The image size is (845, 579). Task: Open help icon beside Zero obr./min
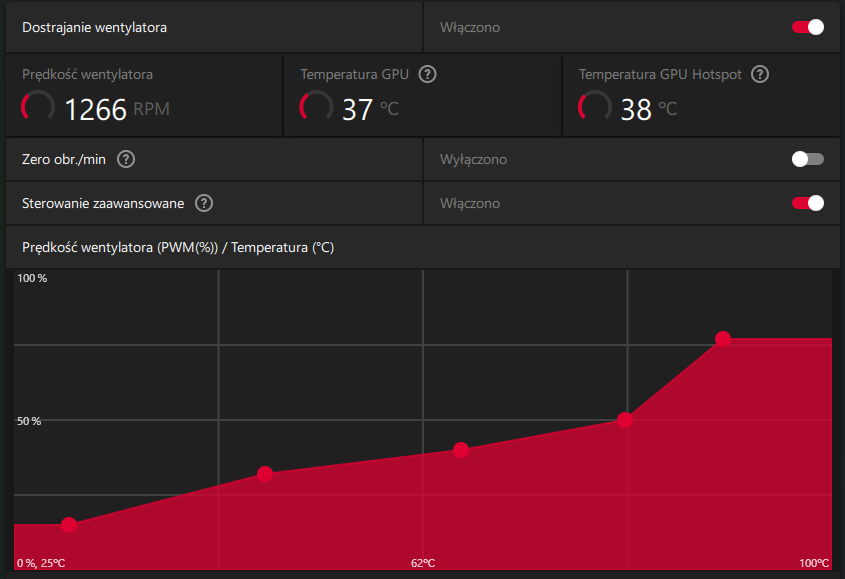click(x=126, y=159)
